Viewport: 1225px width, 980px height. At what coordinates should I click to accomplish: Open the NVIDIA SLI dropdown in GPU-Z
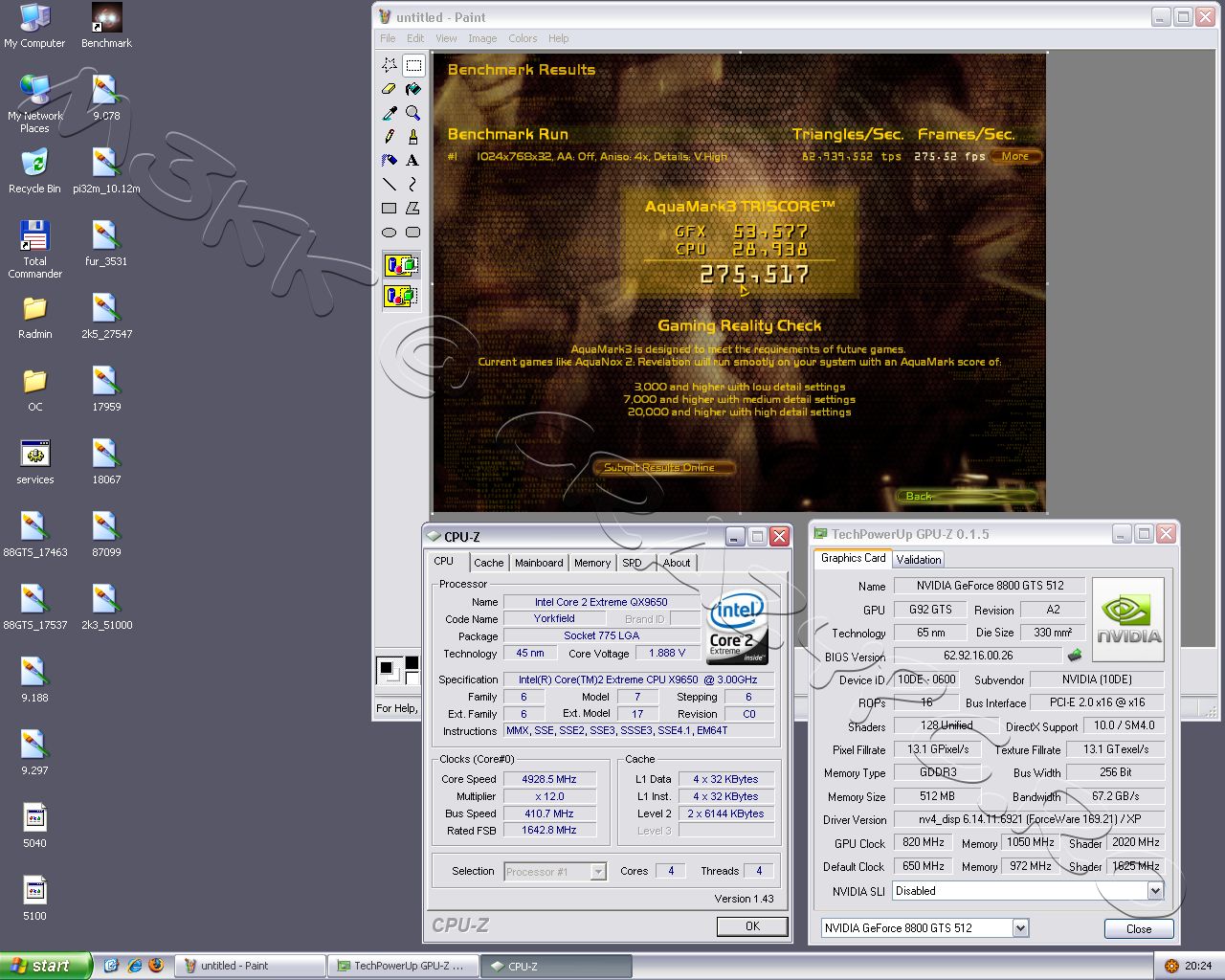[x=1155, y=890]
